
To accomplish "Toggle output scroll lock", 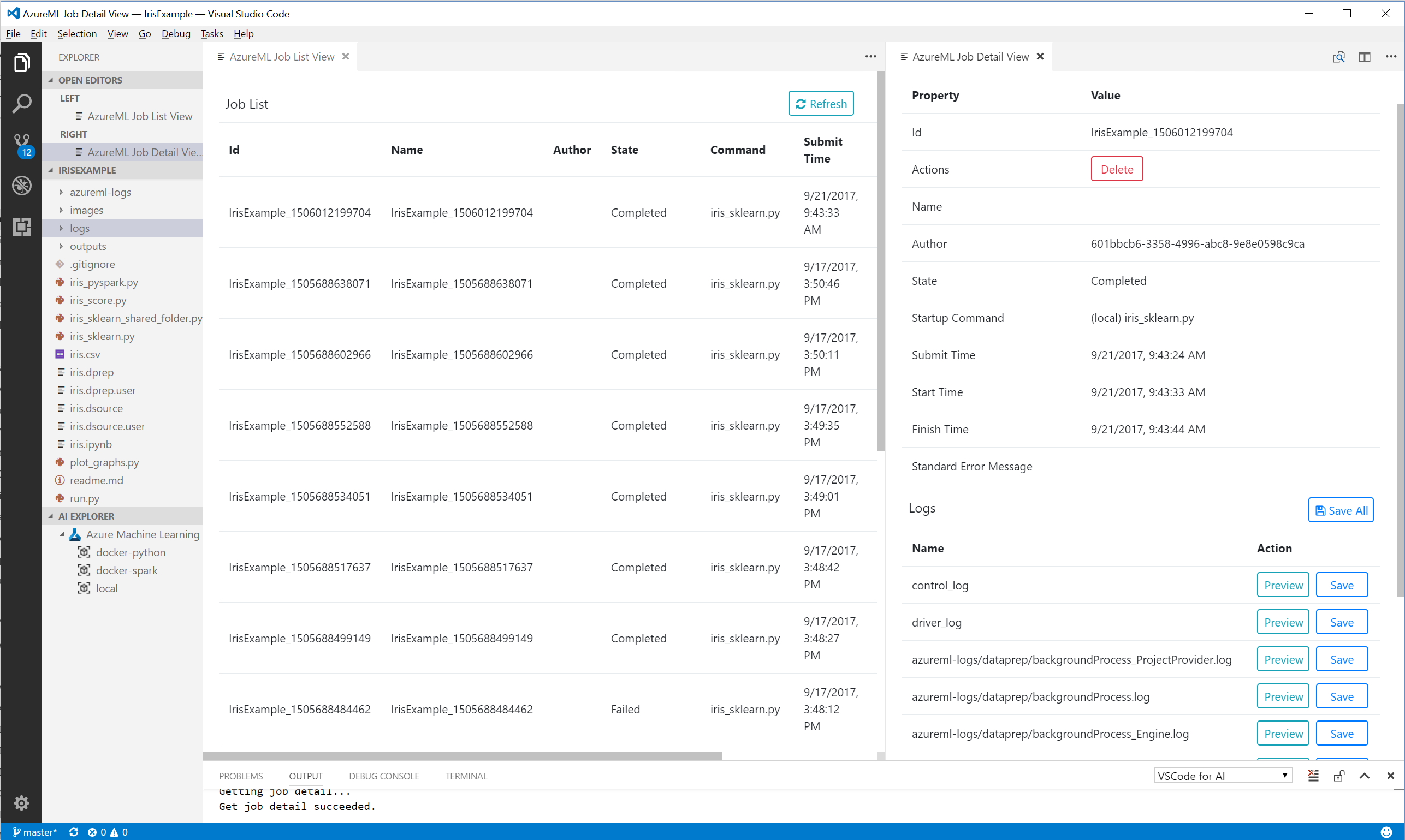I will click(1339, 776).
